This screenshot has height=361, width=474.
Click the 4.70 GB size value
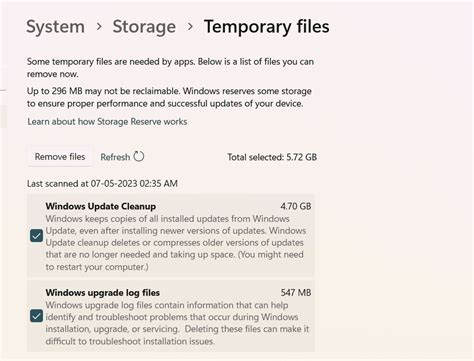point(296,206)
